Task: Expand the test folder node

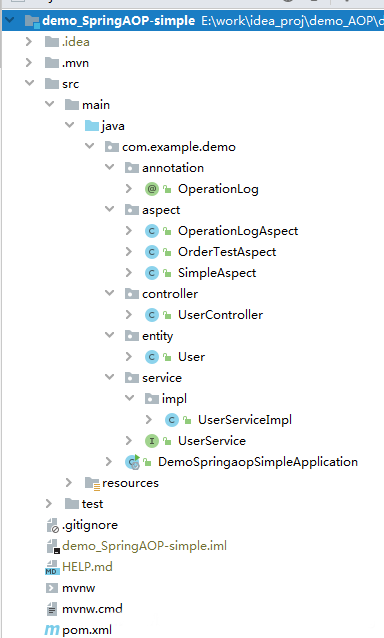Action: coord(49,504)
